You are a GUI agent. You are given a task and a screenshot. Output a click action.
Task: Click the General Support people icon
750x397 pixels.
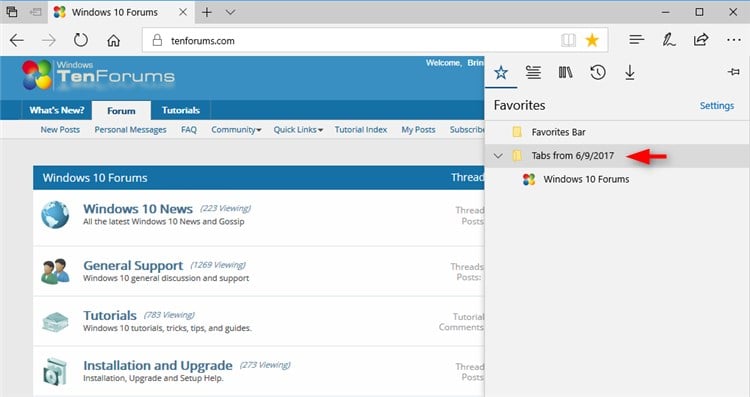click(55, 271)
